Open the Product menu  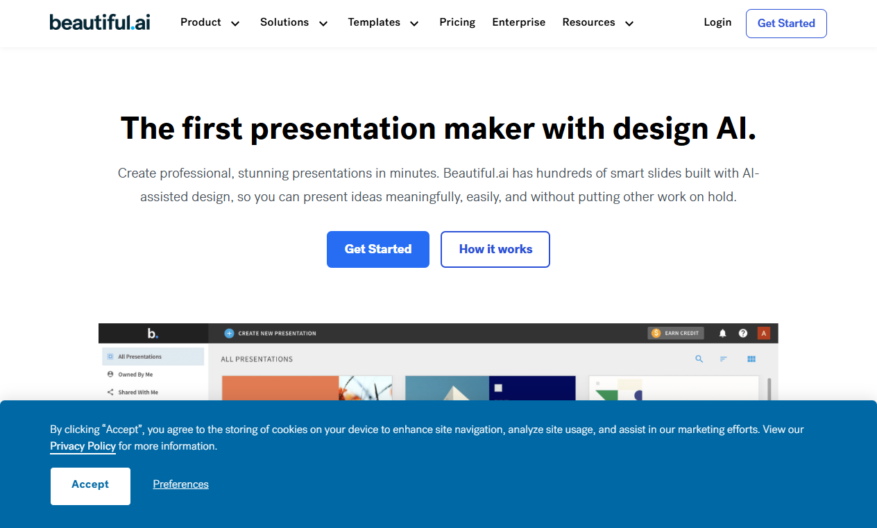[x=200, y=22]
